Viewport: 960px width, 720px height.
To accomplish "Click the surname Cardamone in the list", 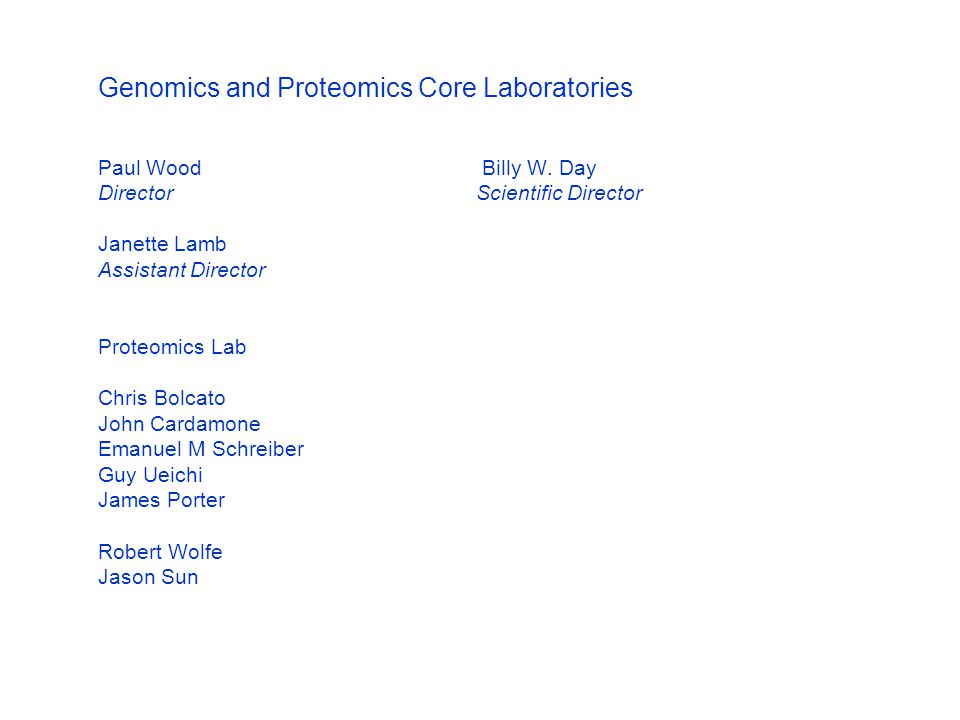I will coord(205,424).
